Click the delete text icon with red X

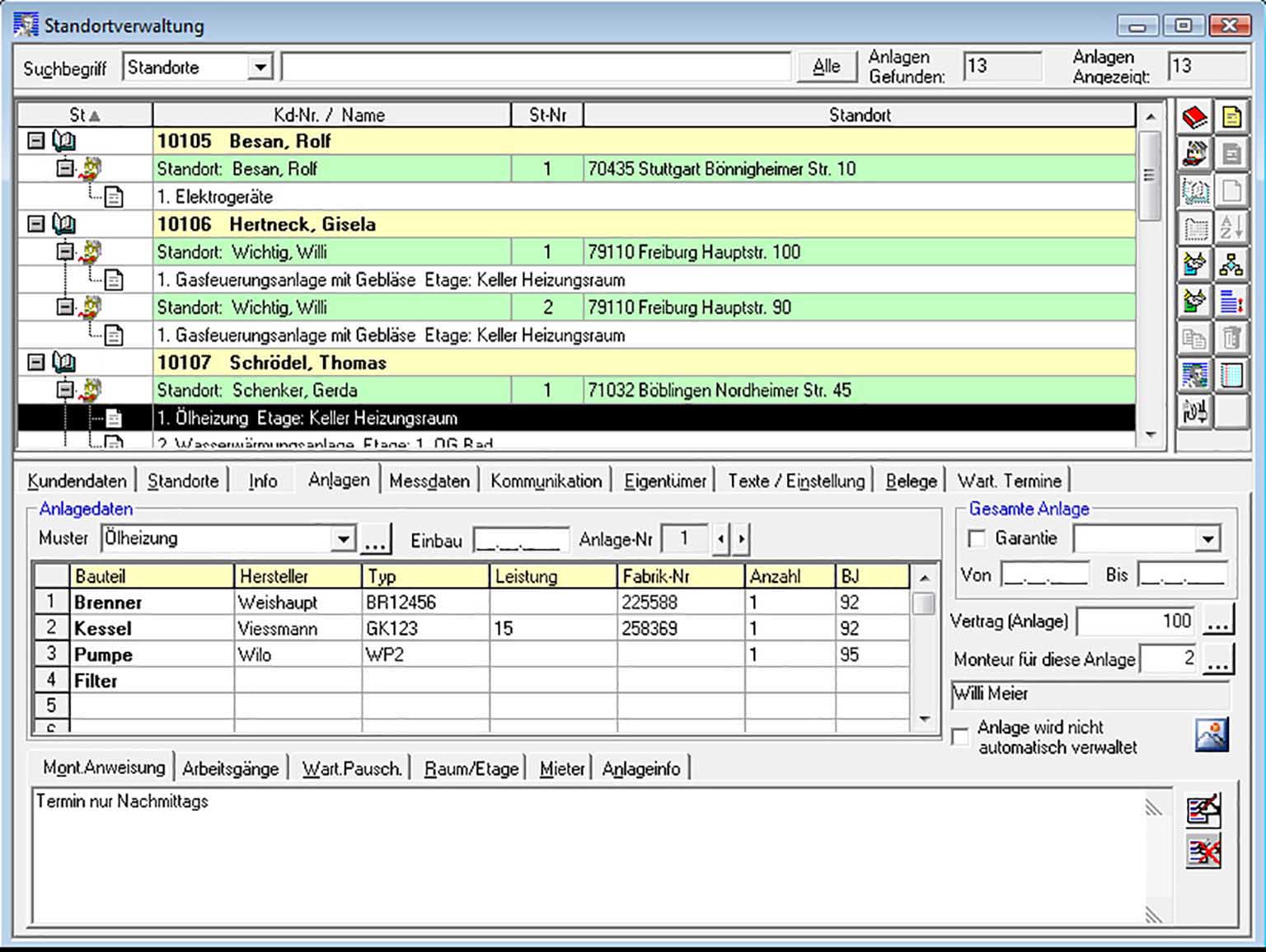[1203, 851]
